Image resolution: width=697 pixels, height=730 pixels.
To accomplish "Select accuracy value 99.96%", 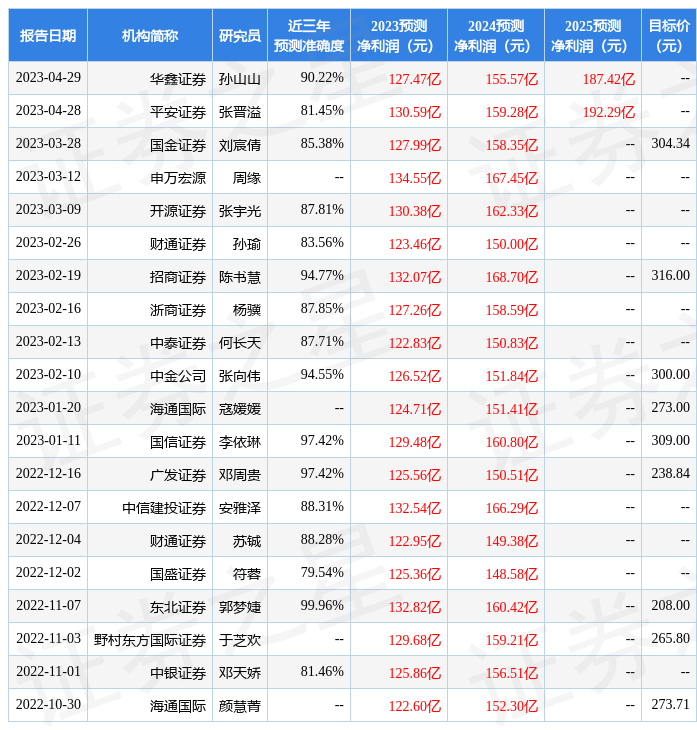I will (x=322, y=606).
